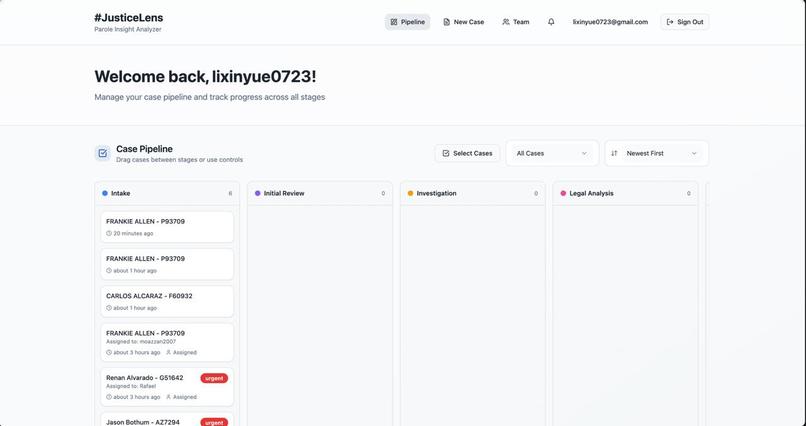Click the Assigned person icon on Renan Alvarado card
806x426 pixels.
[x=168, y=397]
